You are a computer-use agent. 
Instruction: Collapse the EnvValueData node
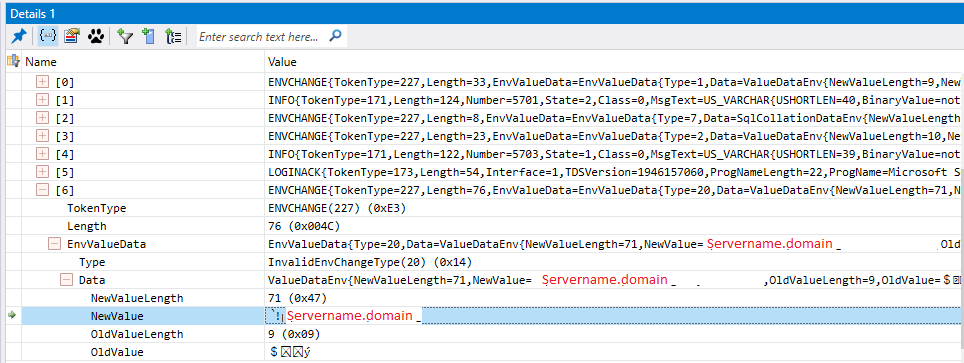coord(55,244)
